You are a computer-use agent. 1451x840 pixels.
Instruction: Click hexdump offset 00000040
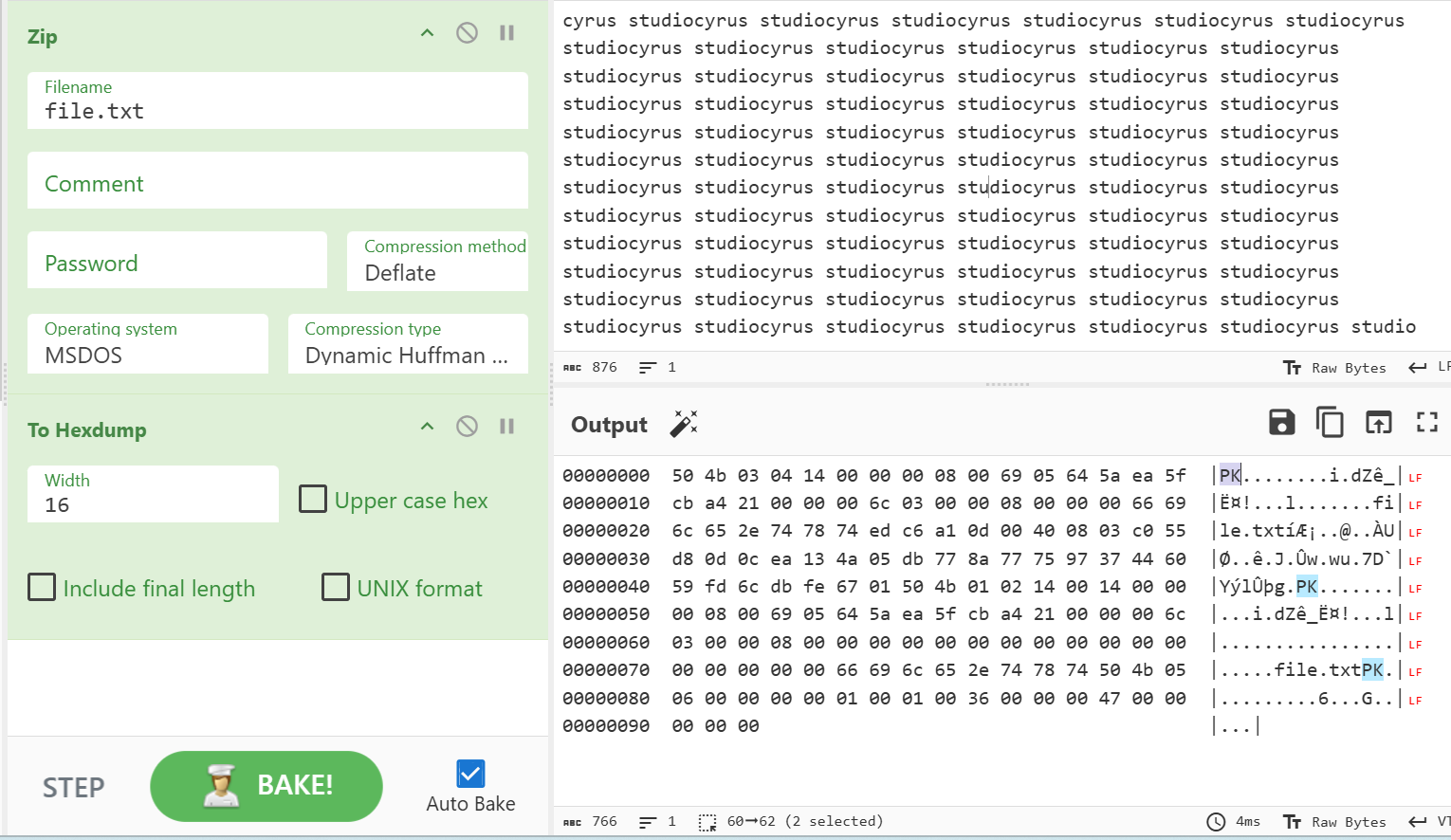(x=606, y=587)
